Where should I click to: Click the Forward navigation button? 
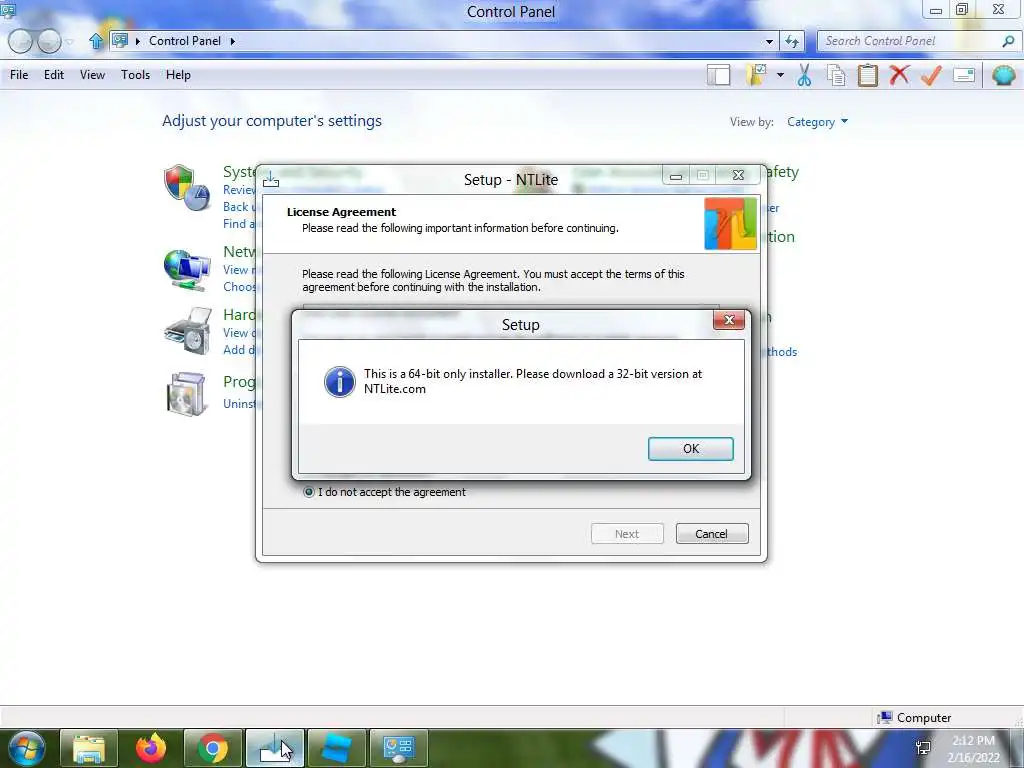49,41
